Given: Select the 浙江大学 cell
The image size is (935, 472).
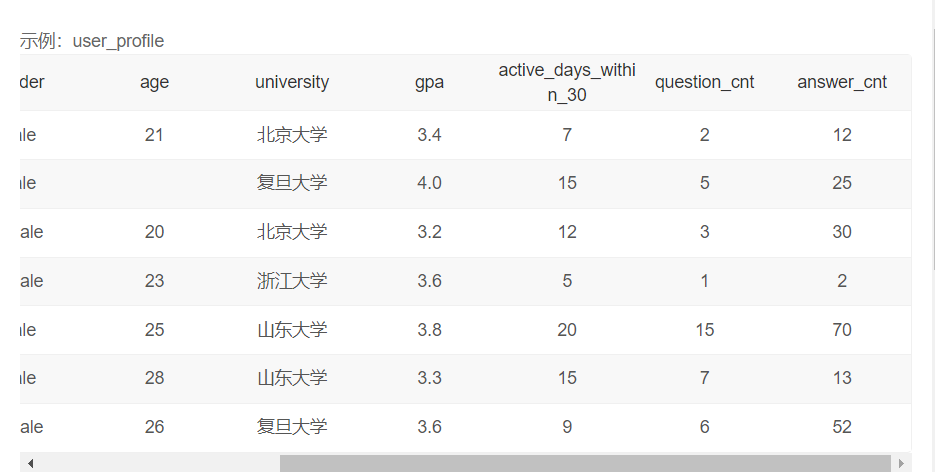Looking at the screenshot, I should tap(292, 281).
